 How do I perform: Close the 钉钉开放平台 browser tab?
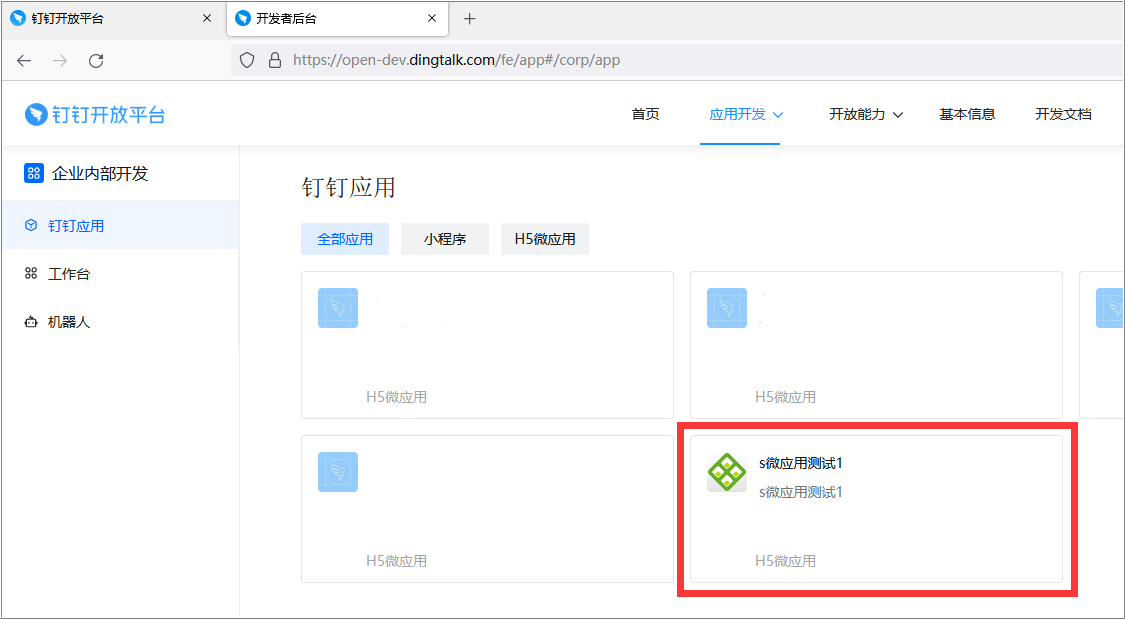207,19
